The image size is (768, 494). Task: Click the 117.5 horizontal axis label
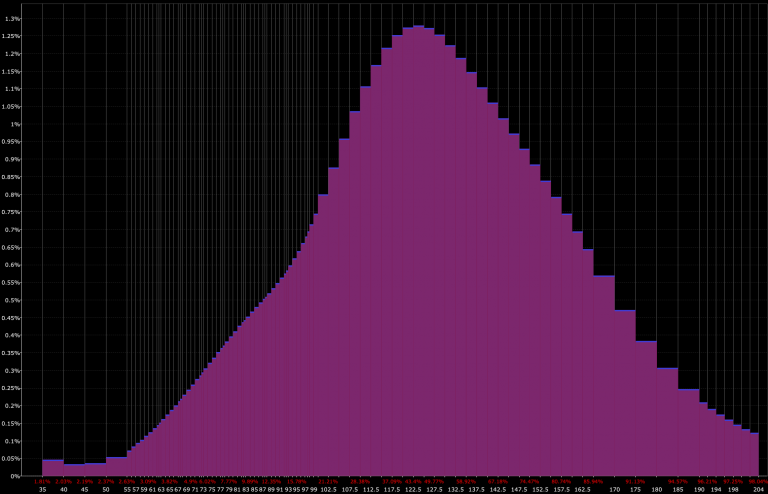click(x=392, y=490)
